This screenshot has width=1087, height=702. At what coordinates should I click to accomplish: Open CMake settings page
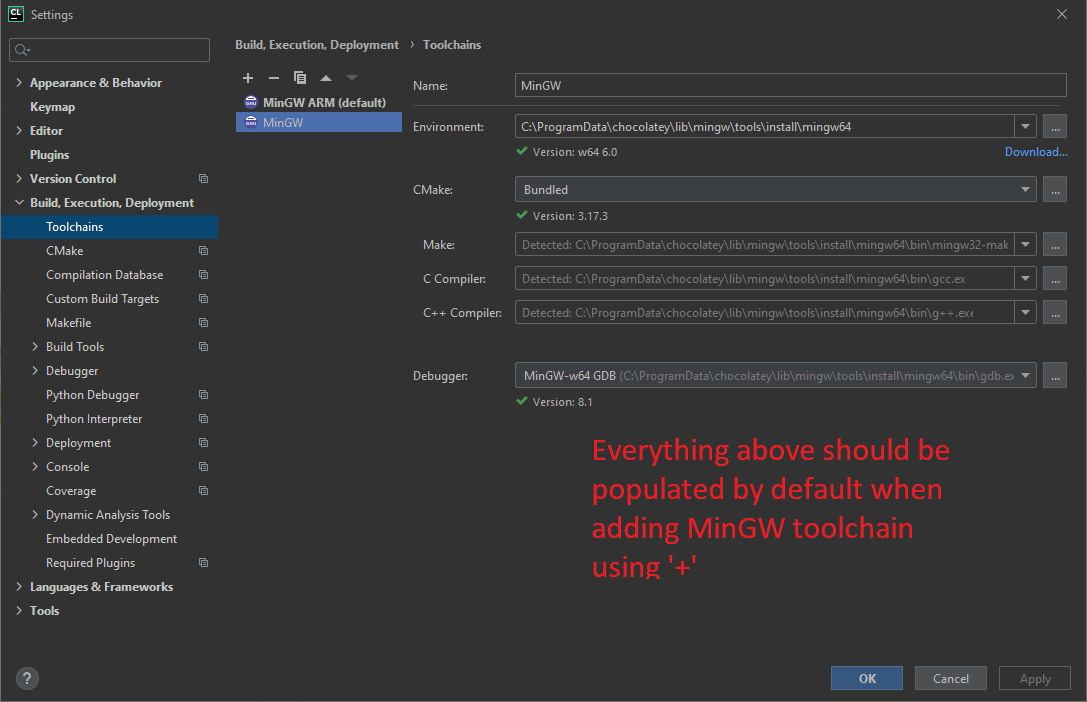tap(64, 251)
